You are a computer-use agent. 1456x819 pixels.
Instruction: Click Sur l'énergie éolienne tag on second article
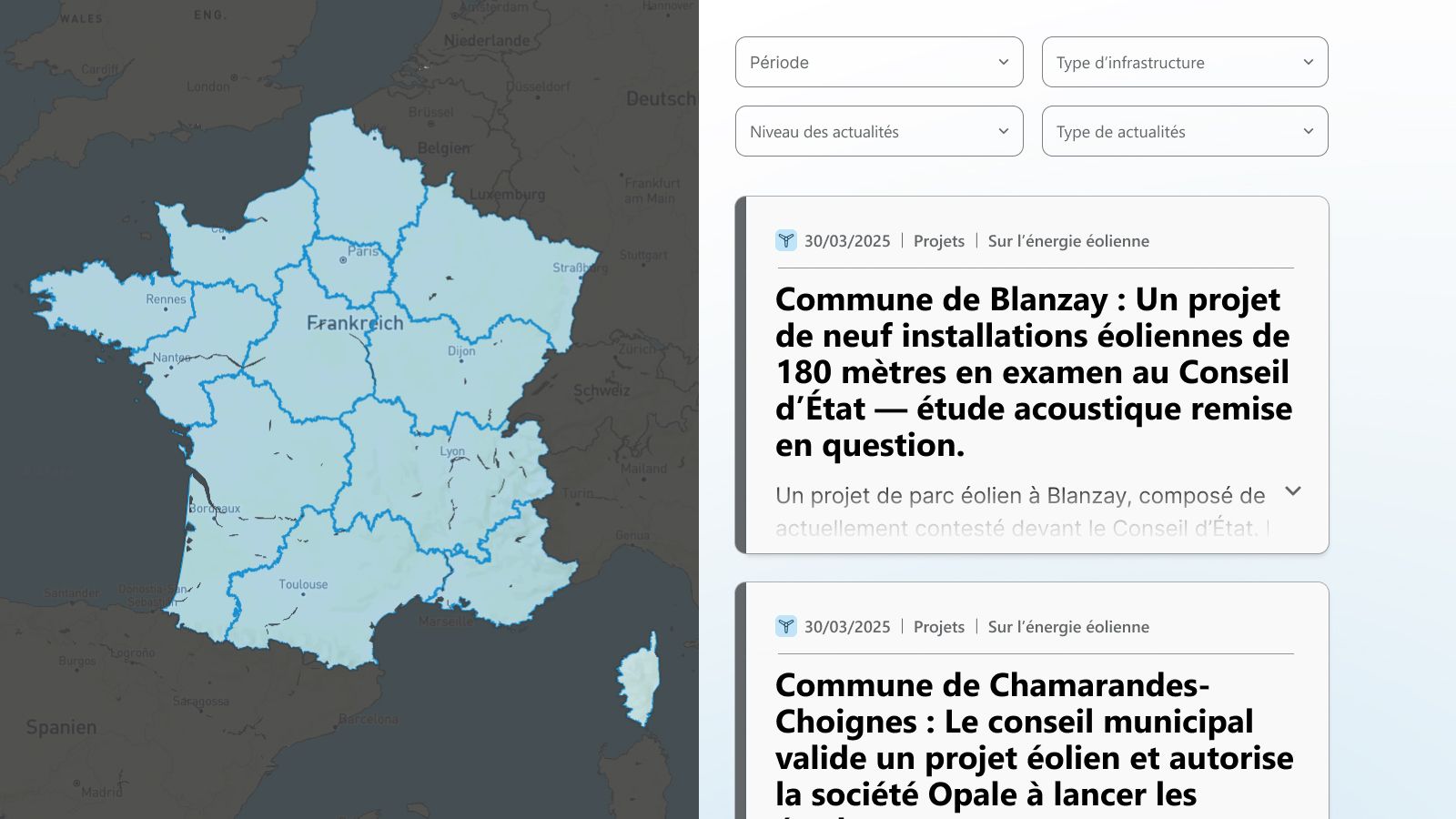point(1067,627)
